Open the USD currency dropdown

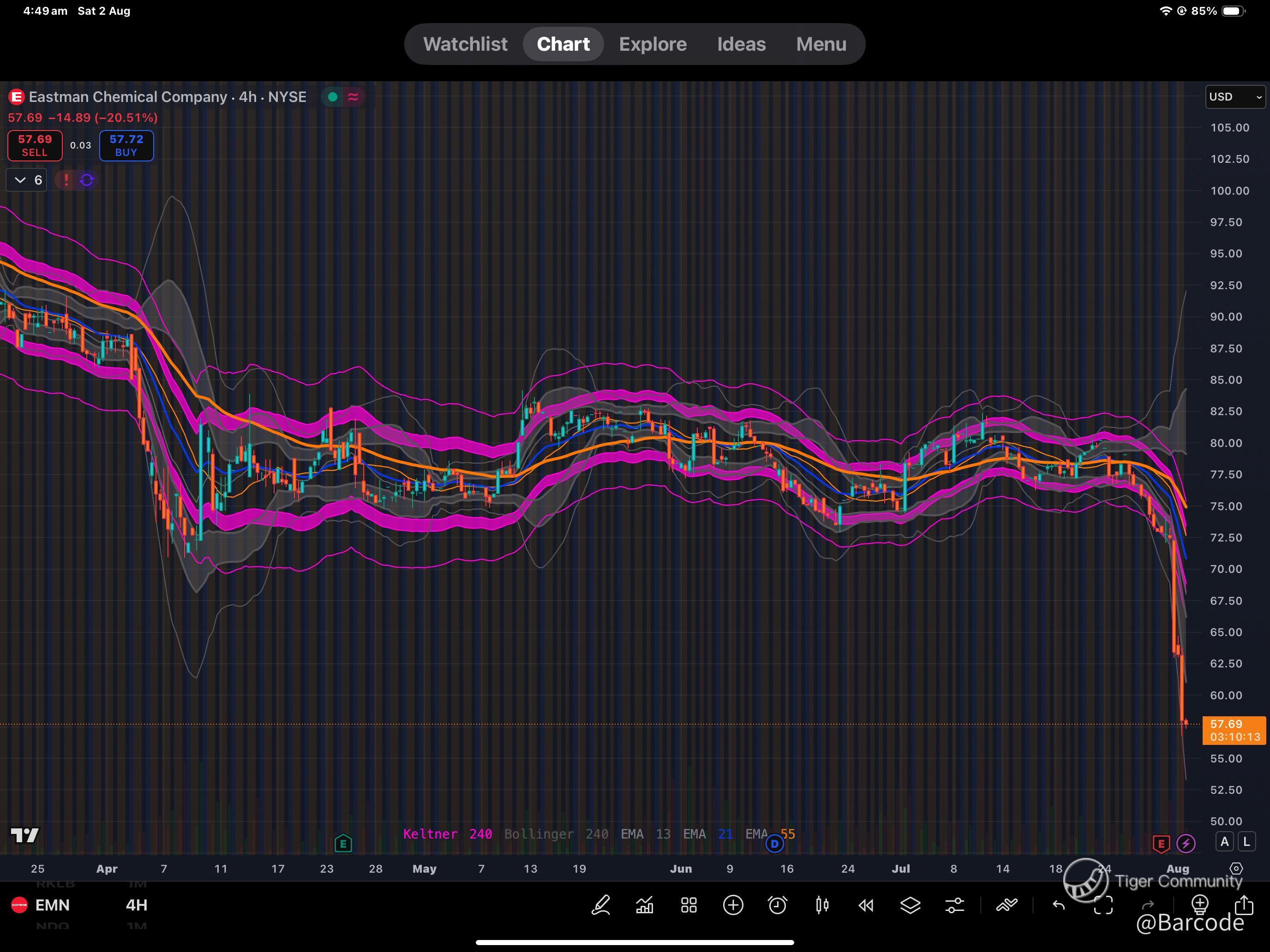click(1235, 97)
